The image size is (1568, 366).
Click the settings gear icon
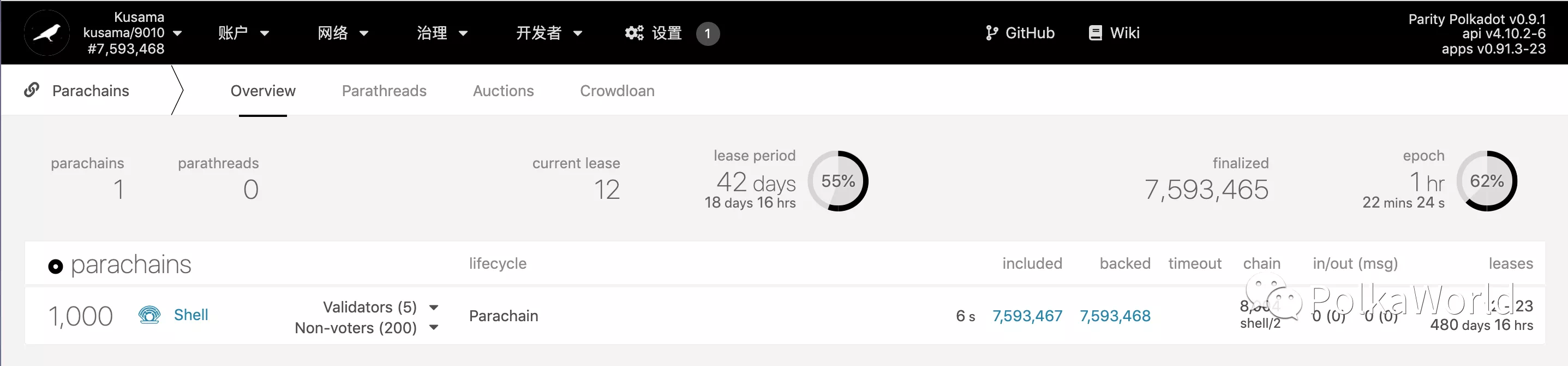coord(635,33)
